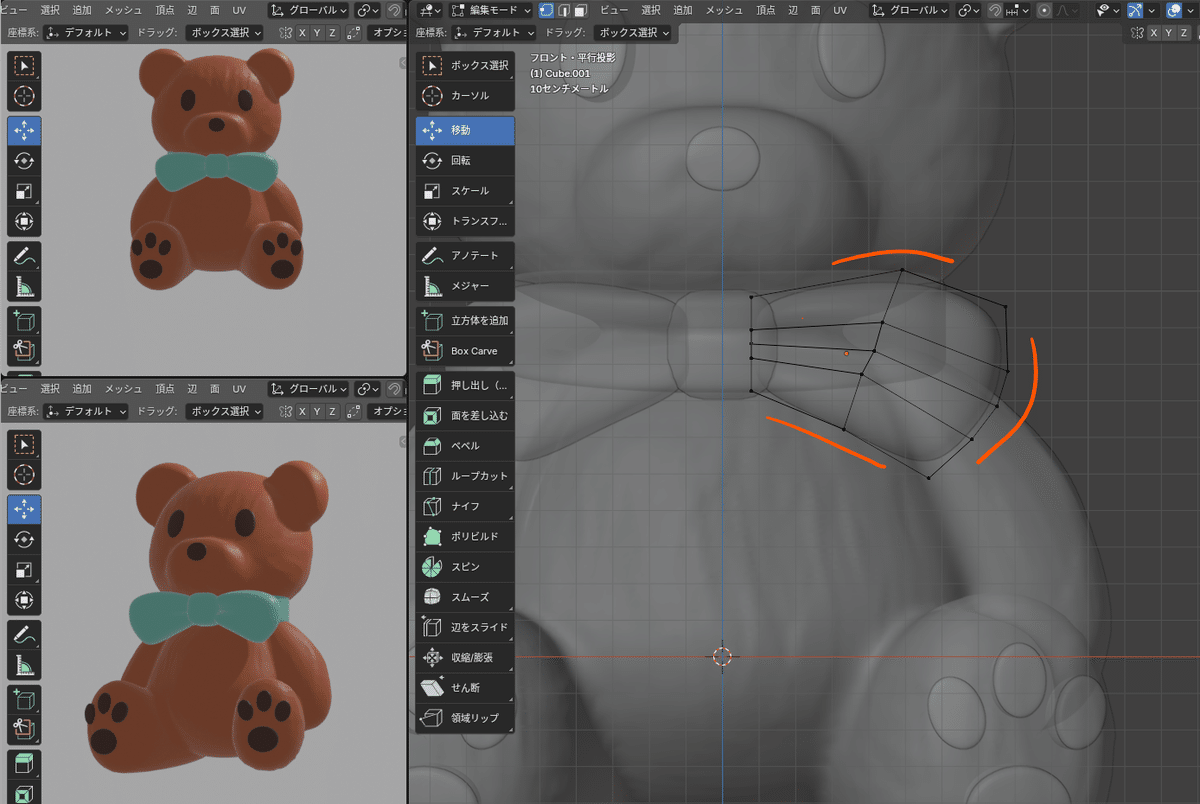Open ボックス選択 dropdown in lower-left viewport
1200x804 pixels.
pos(225,411)
